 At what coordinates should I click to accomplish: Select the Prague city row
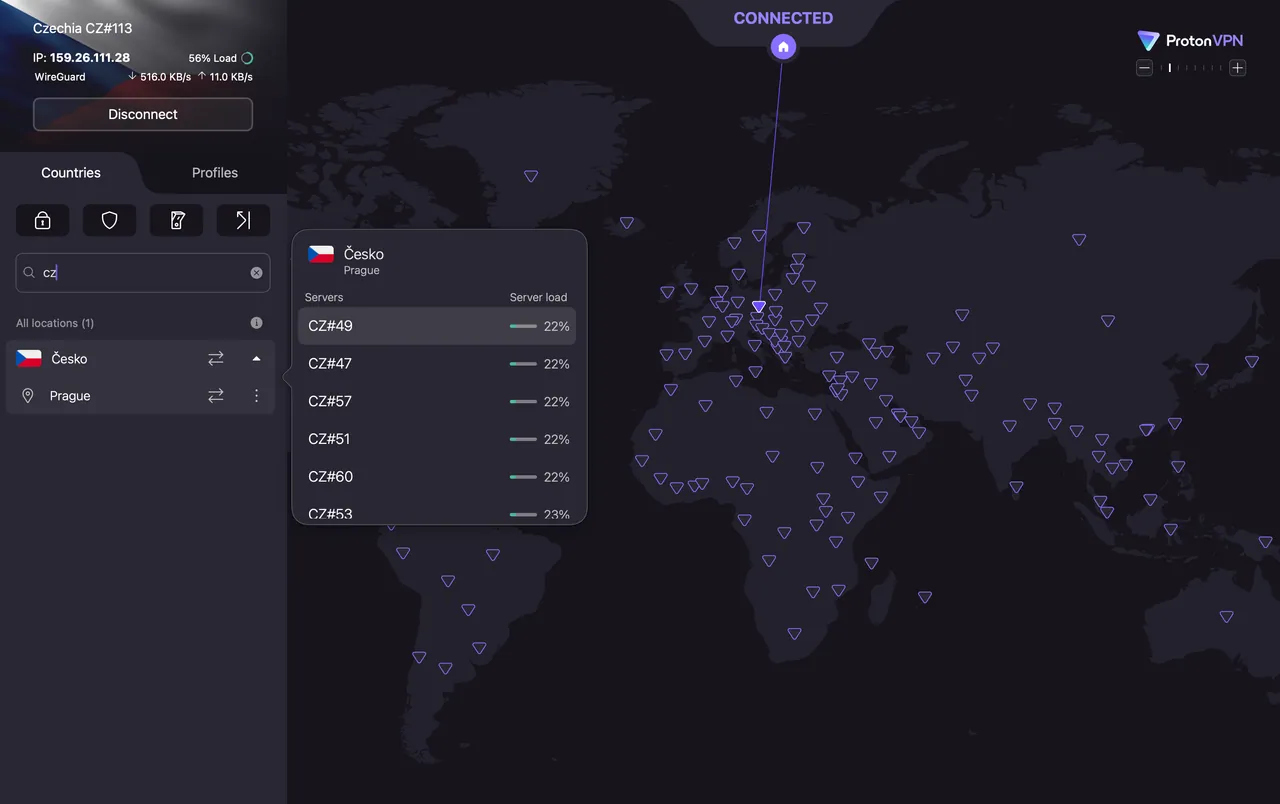pos(140,396)
